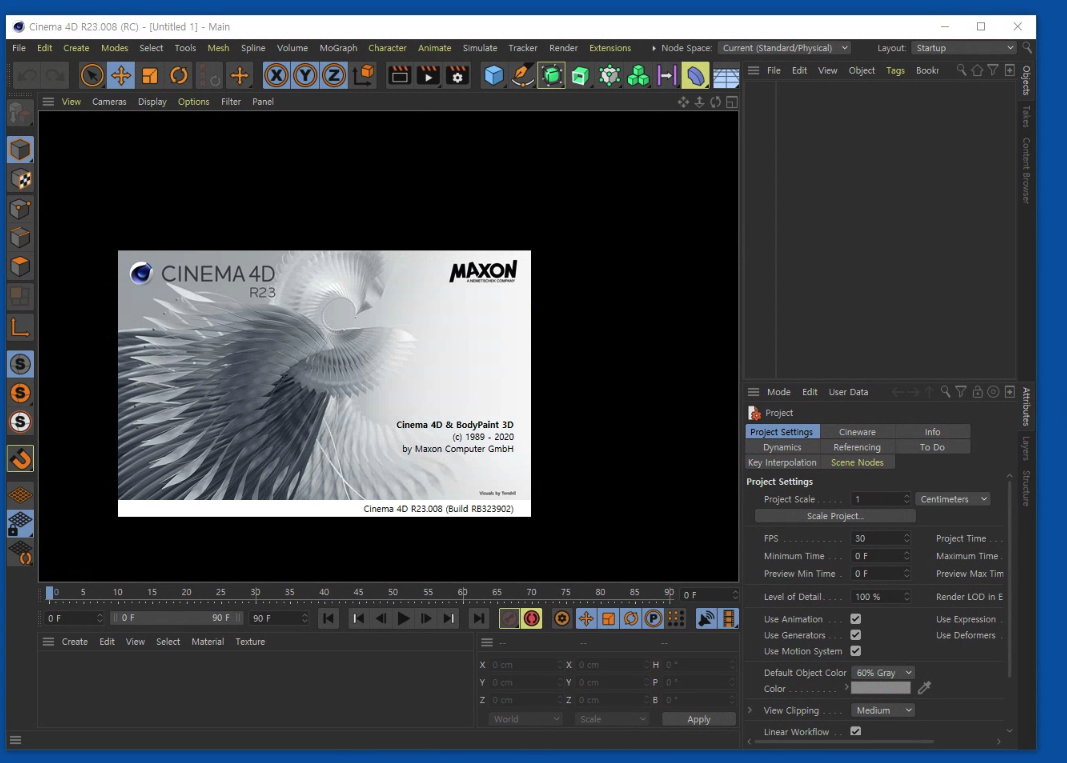This screenshot has width=1067, height=763.
Task: Click the MoGraph Cloner icon
Action: (609, 76)
